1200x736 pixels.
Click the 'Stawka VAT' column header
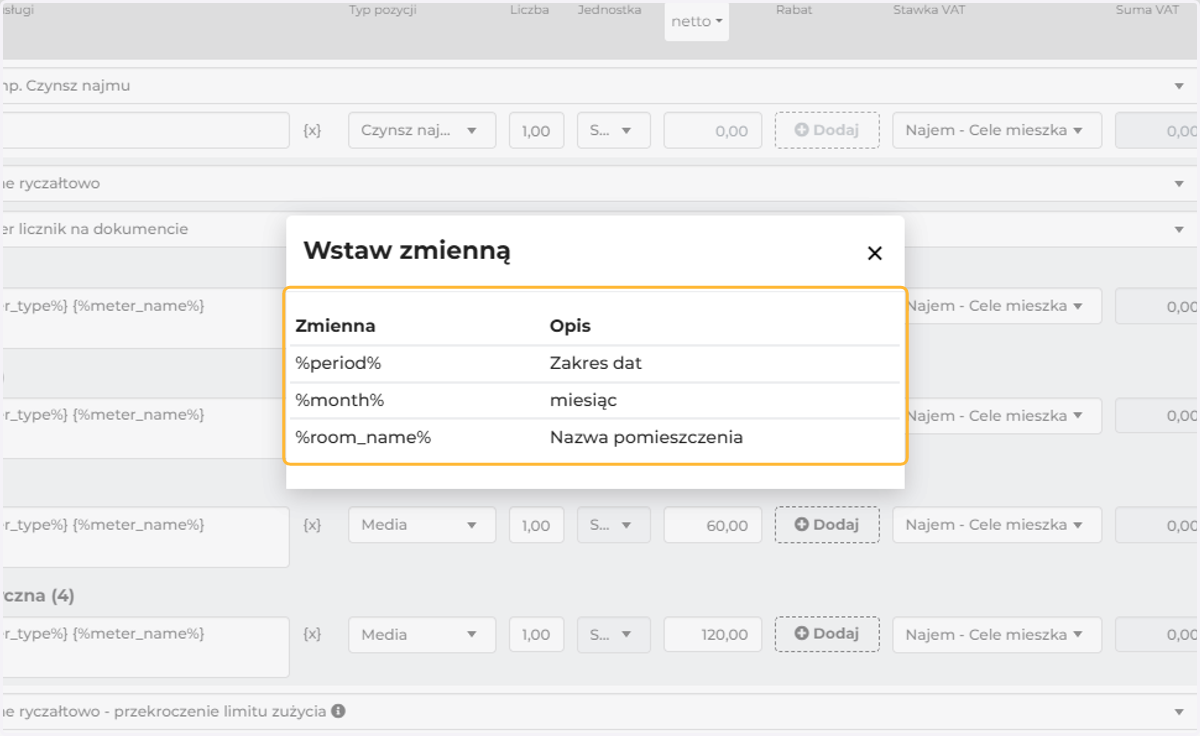coord(929,10)
